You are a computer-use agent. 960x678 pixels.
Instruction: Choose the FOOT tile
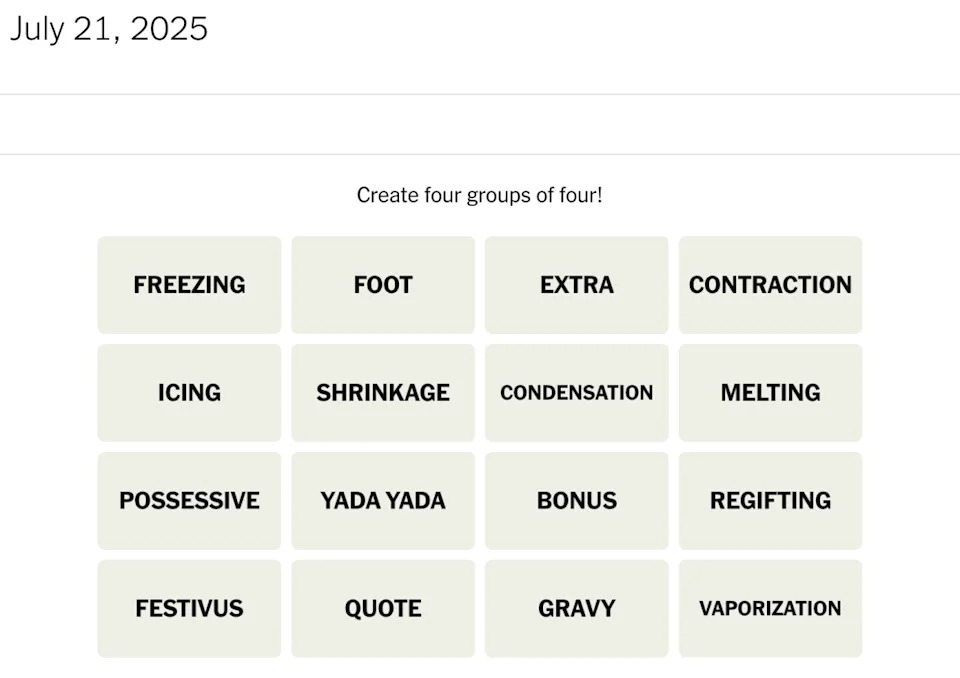click(383, 285)
